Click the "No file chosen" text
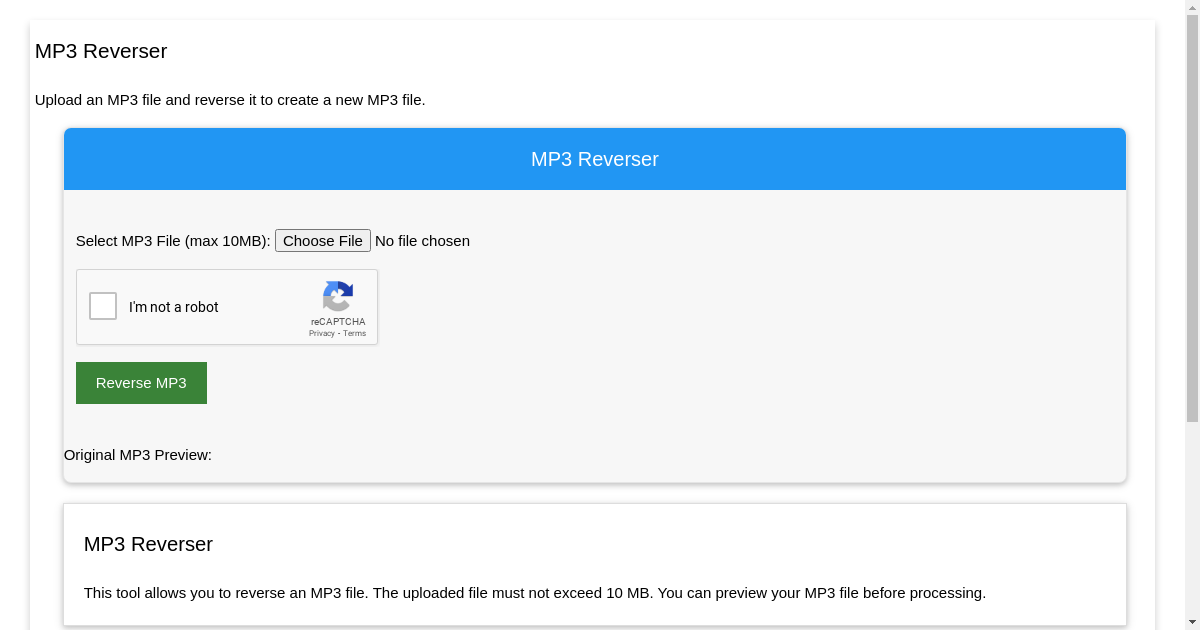The width and height of the screenshot is (1200, 630). 422,241
